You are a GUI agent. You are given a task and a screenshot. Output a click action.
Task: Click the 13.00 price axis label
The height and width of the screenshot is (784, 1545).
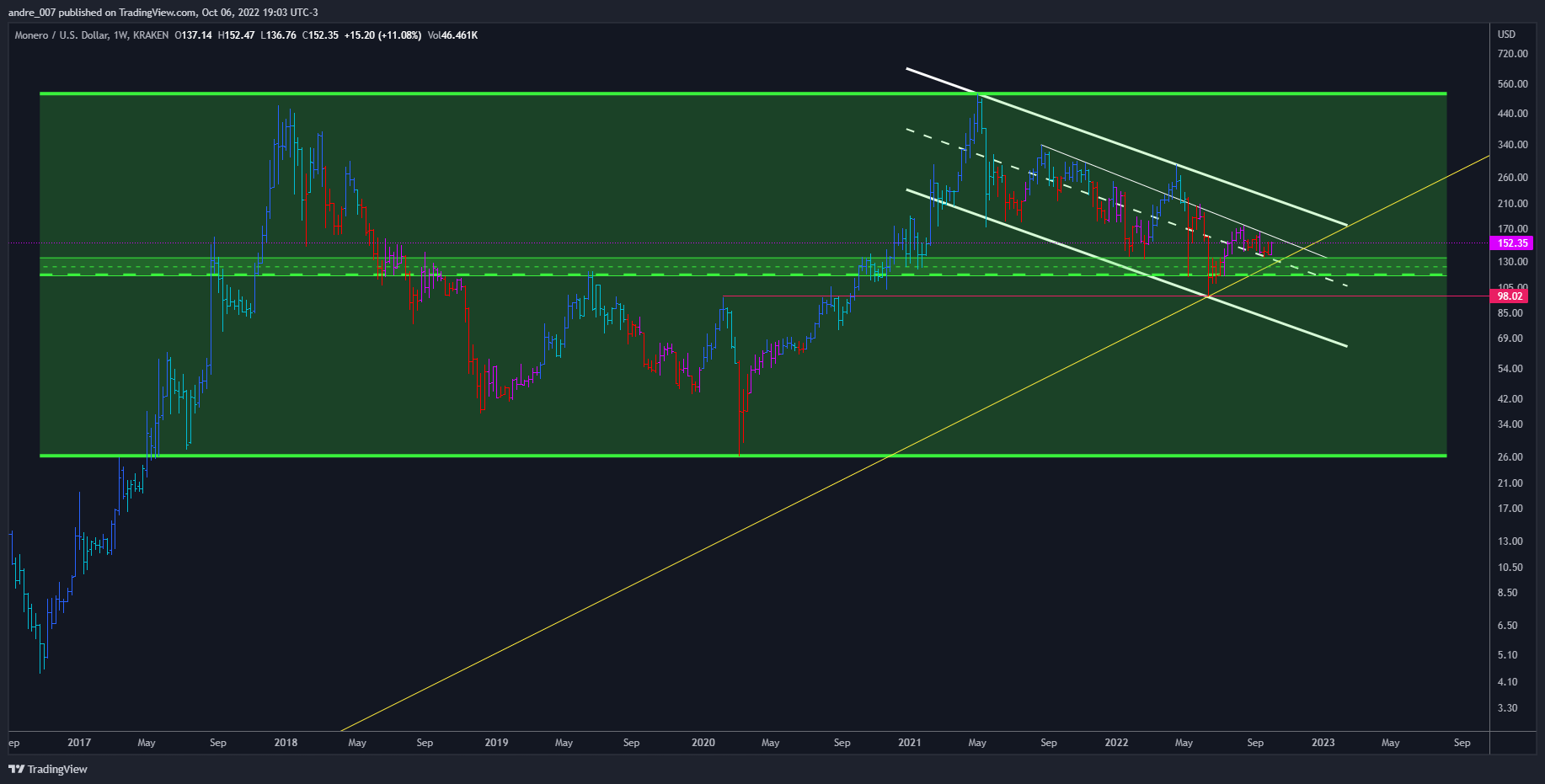pyautogui.click(x=1510, y=541)
